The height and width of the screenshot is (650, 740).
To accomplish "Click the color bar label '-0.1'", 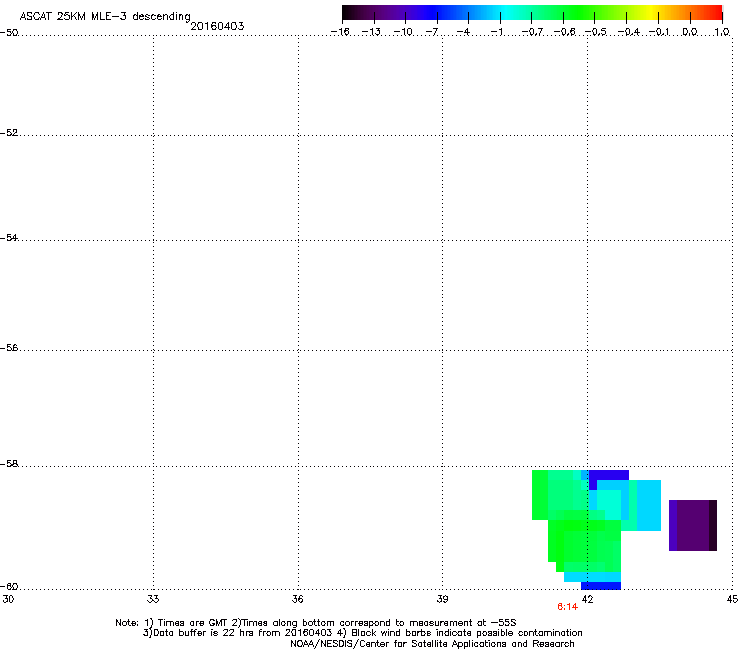I will pyautogui.click(x=659, y=32).
